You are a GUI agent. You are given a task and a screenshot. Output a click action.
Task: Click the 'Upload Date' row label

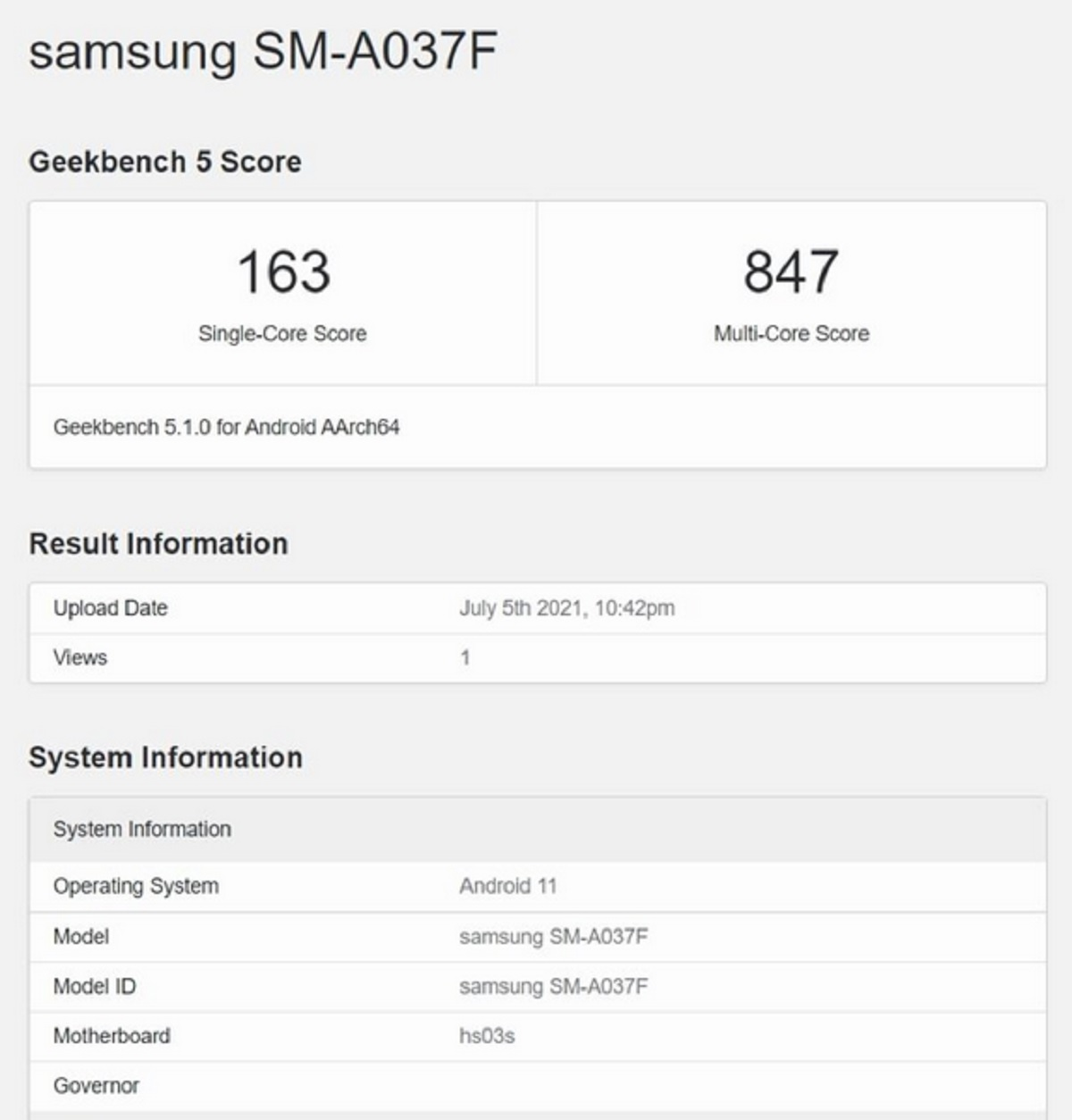click(x=111, y=608)
